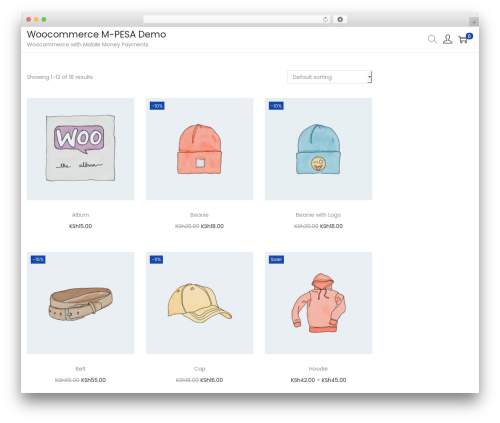500x423 pixels.
Task: Click the 'Showing 1–12 of 18 results' text
Action: pos(60,77)
